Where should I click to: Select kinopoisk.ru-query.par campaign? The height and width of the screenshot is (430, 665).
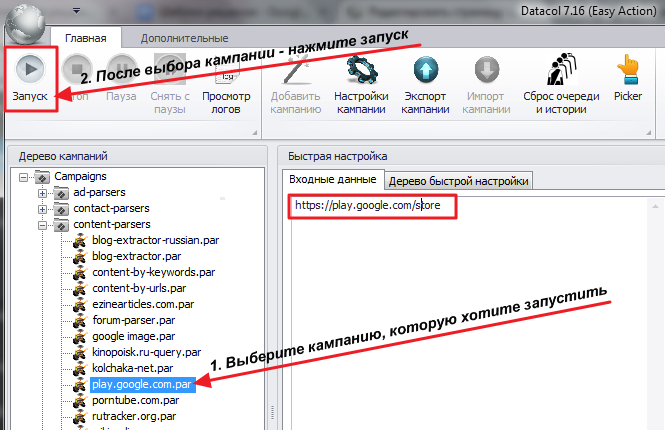[147, 352]
